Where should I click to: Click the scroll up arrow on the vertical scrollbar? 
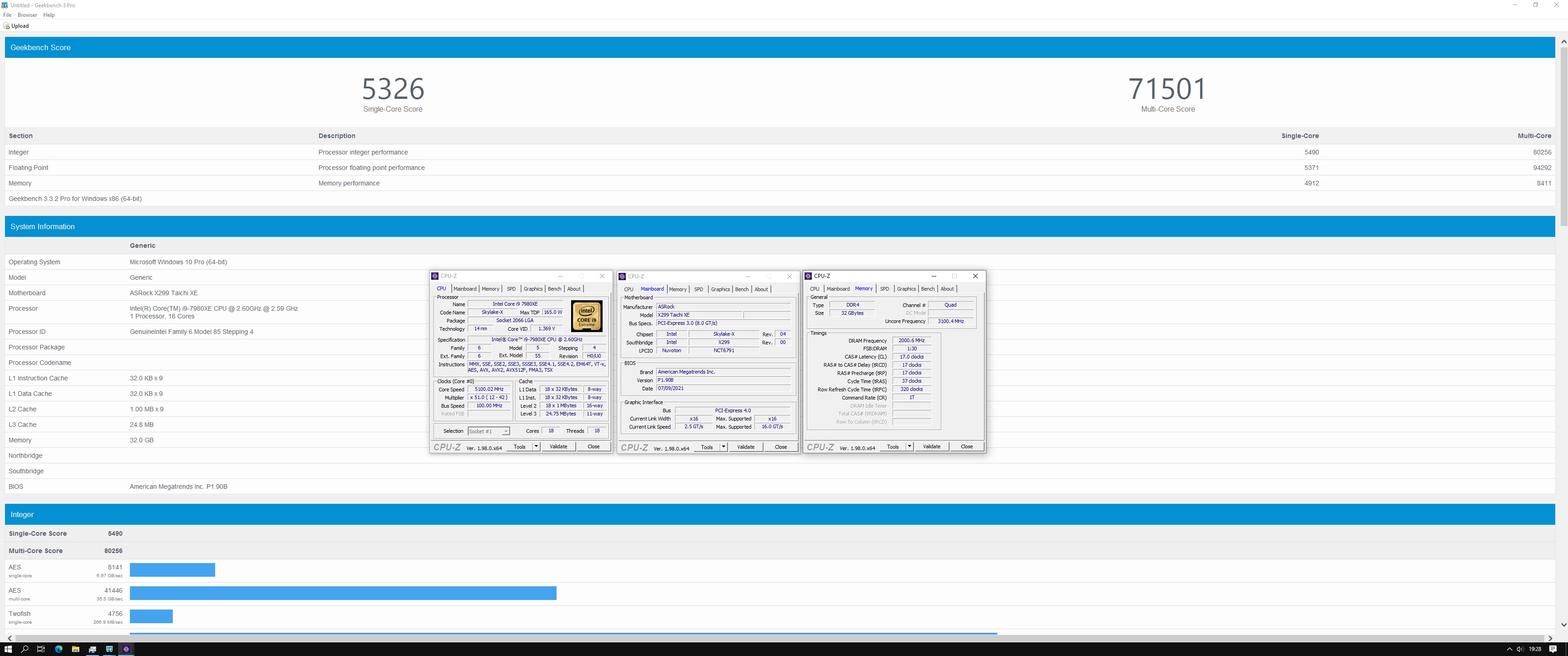tap(1563, 41)
